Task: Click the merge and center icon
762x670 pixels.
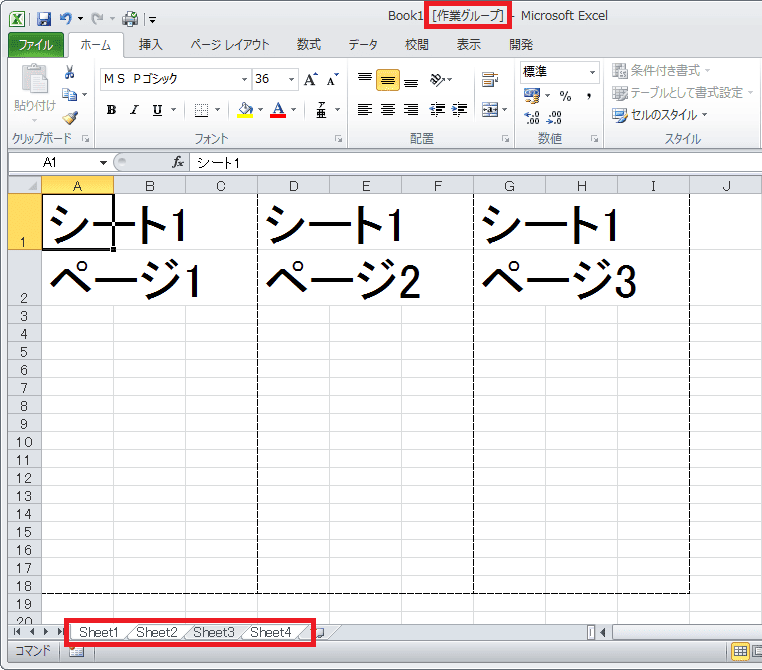Action: click(x=490, y=110)
